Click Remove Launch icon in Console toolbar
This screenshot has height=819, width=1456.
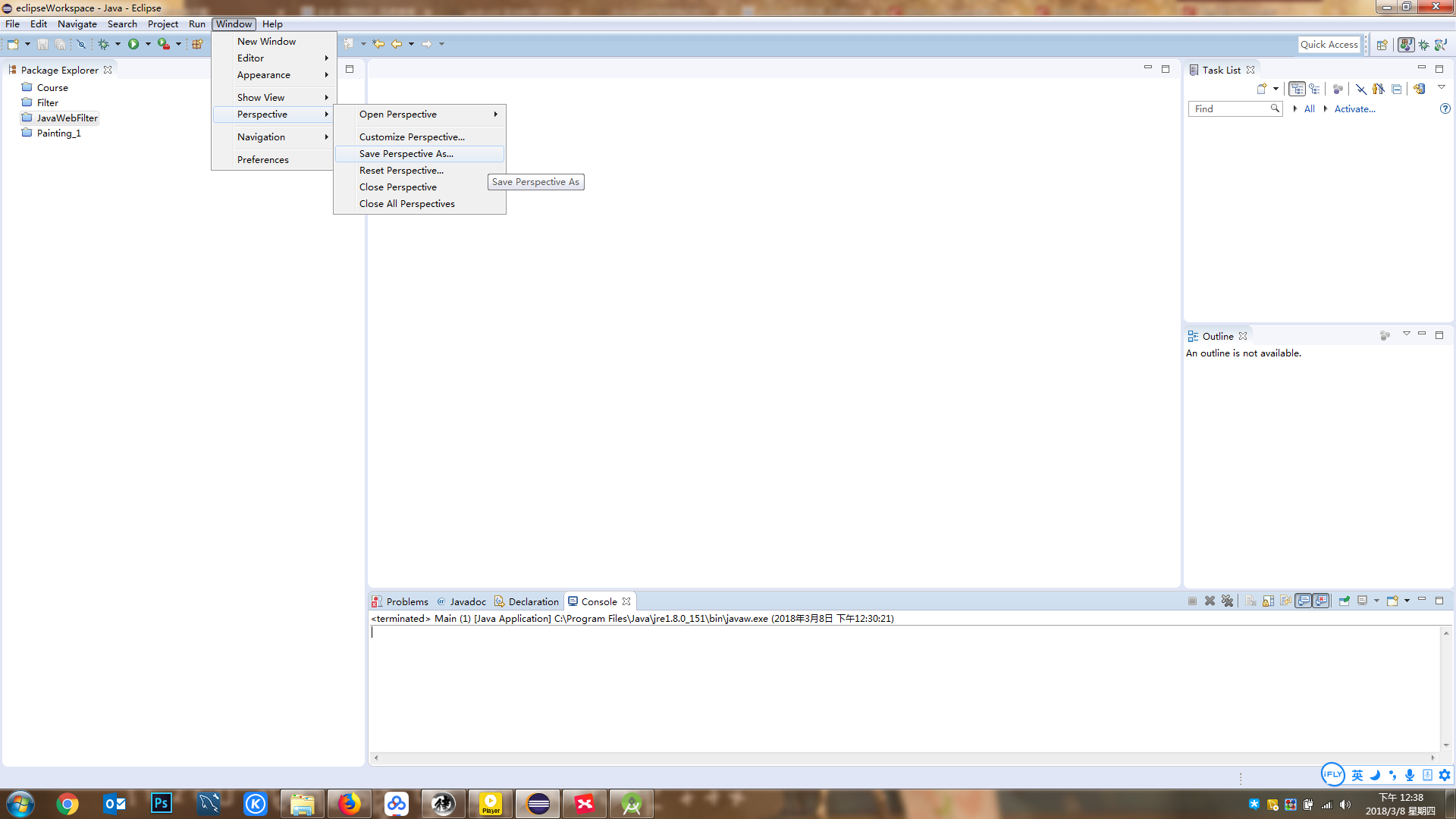pos(1210,601)
